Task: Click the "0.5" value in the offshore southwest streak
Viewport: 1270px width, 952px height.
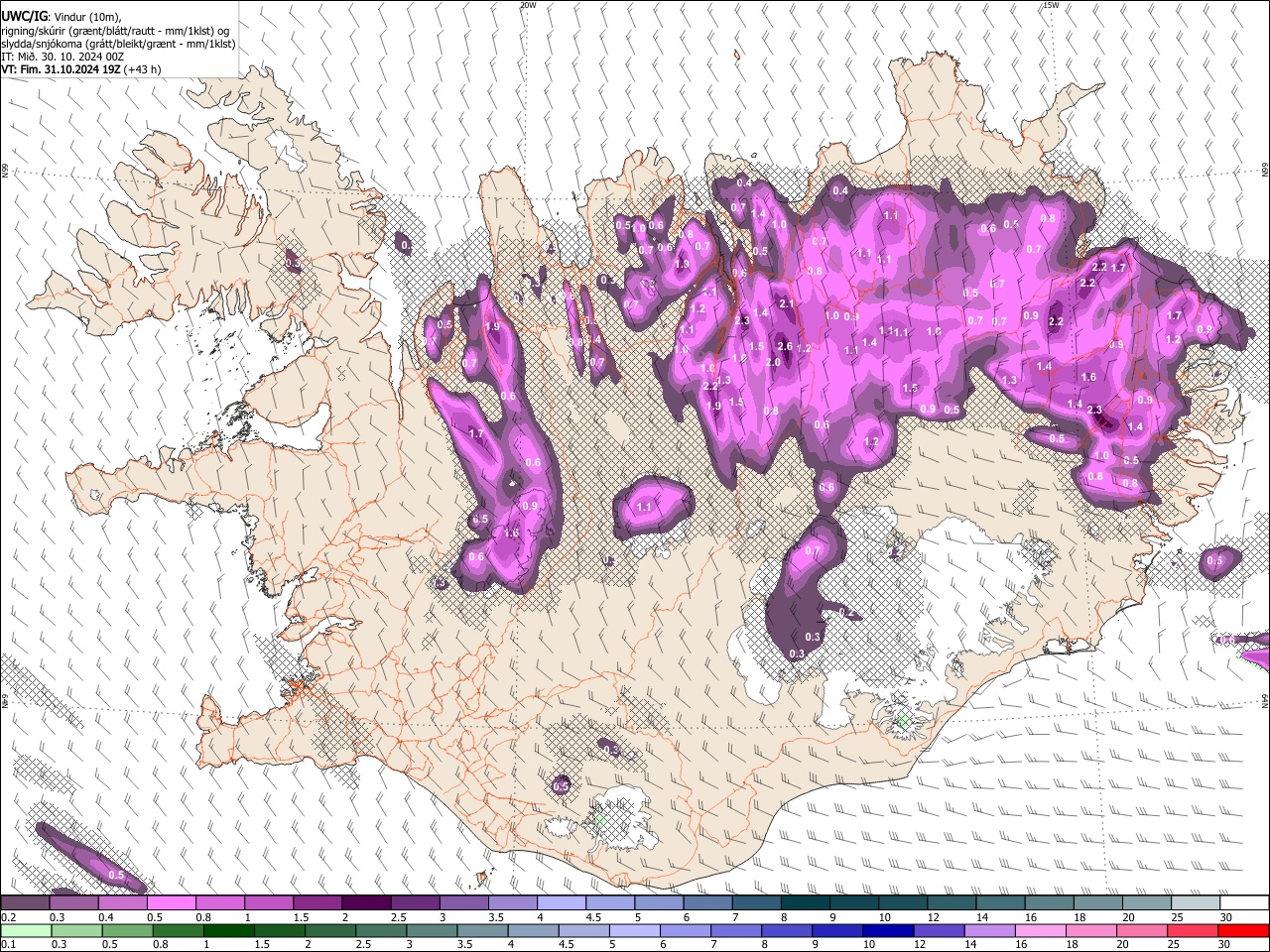Action: 116,875
